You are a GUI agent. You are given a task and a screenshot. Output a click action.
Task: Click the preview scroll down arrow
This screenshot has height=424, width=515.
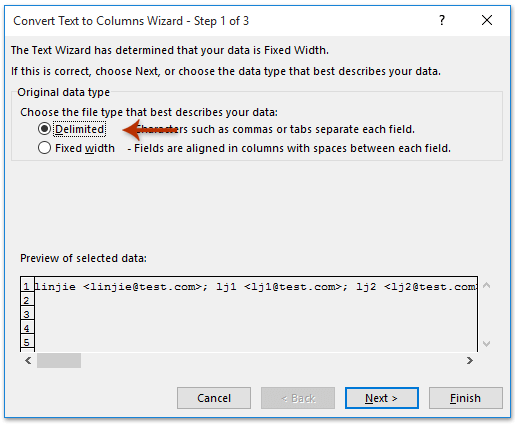click(486, 344)
